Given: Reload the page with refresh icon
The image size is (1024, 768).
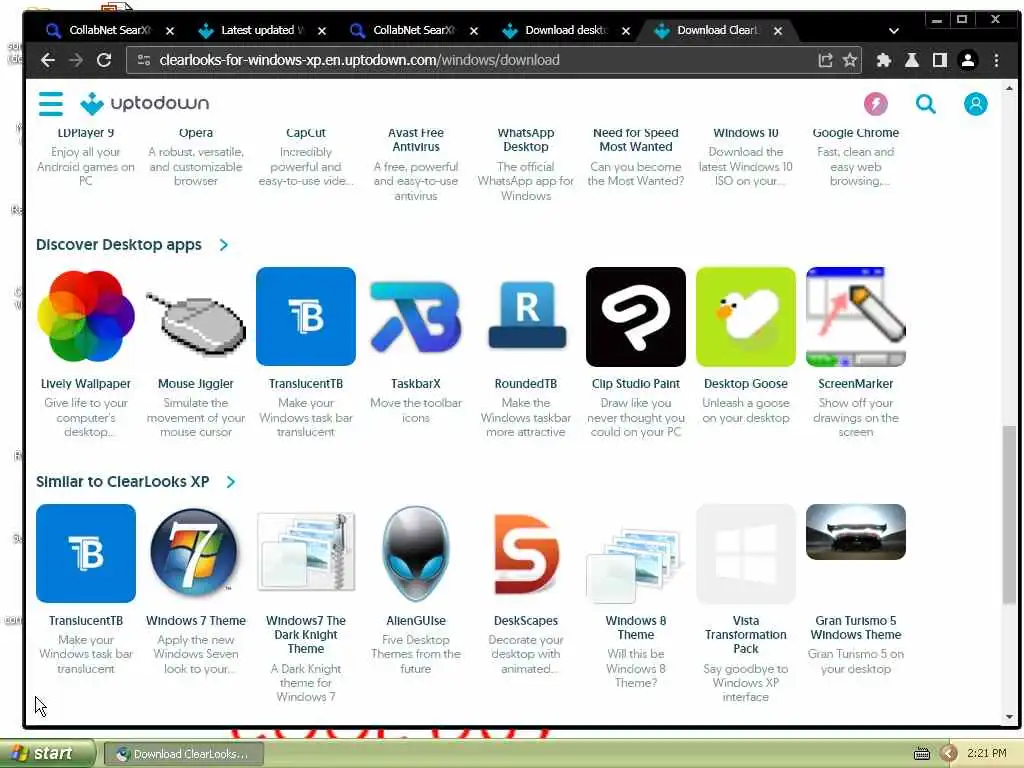Looking at the screenshot, I should (x=104, y=61).
